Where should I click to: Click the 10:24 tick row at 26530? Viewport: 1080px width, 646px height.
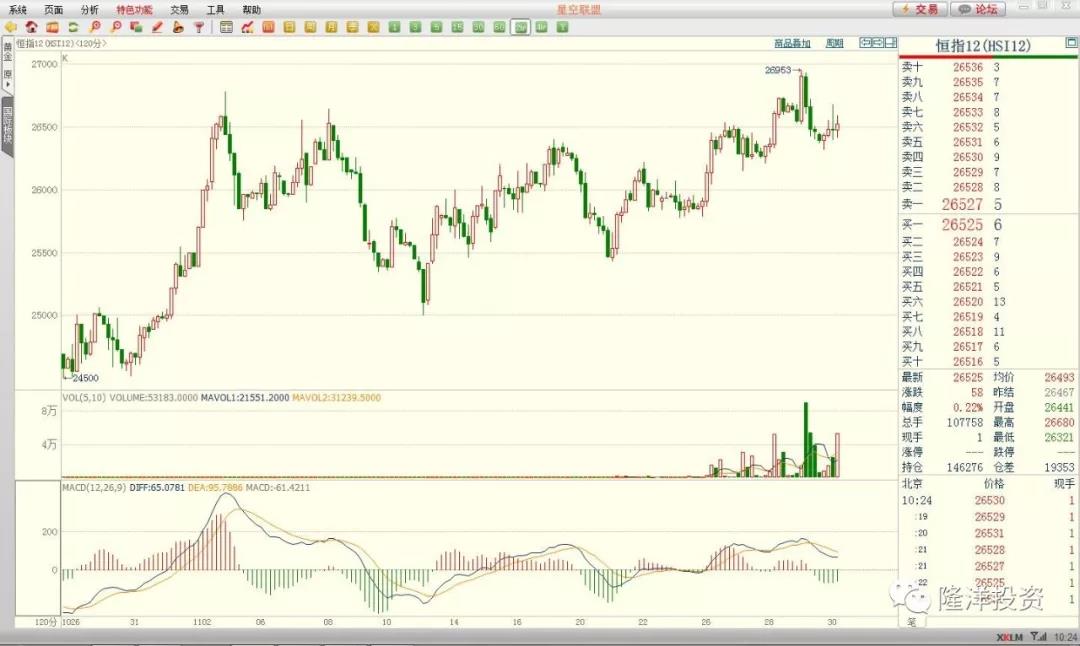tap(988, 501)
